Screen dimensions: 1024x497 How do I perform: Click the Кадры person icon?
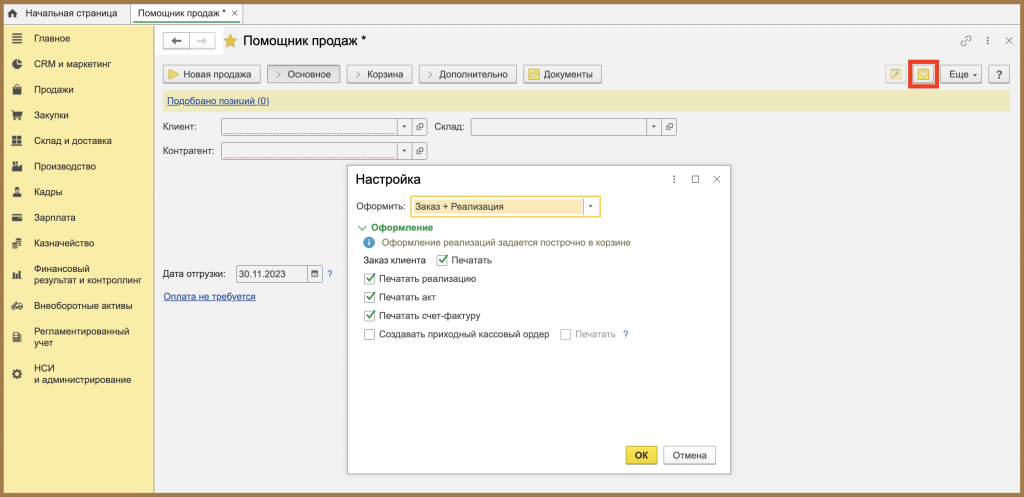18,192
